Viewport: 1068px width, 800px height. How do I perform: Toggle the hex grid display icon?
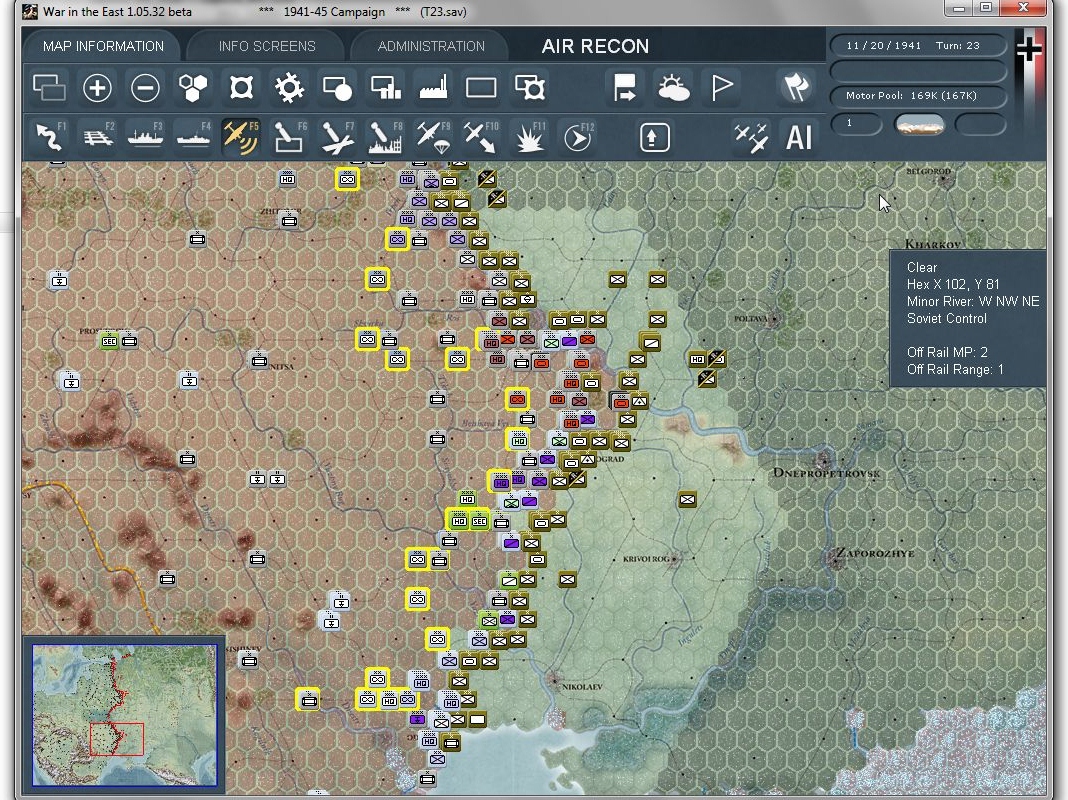point(193,88)
